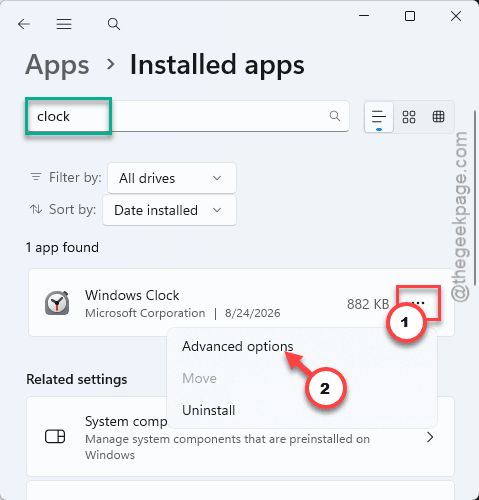The width and height of the screenshot is (479, 500).
Task: Click the Installed apps heading
Action: pos(217,65)
